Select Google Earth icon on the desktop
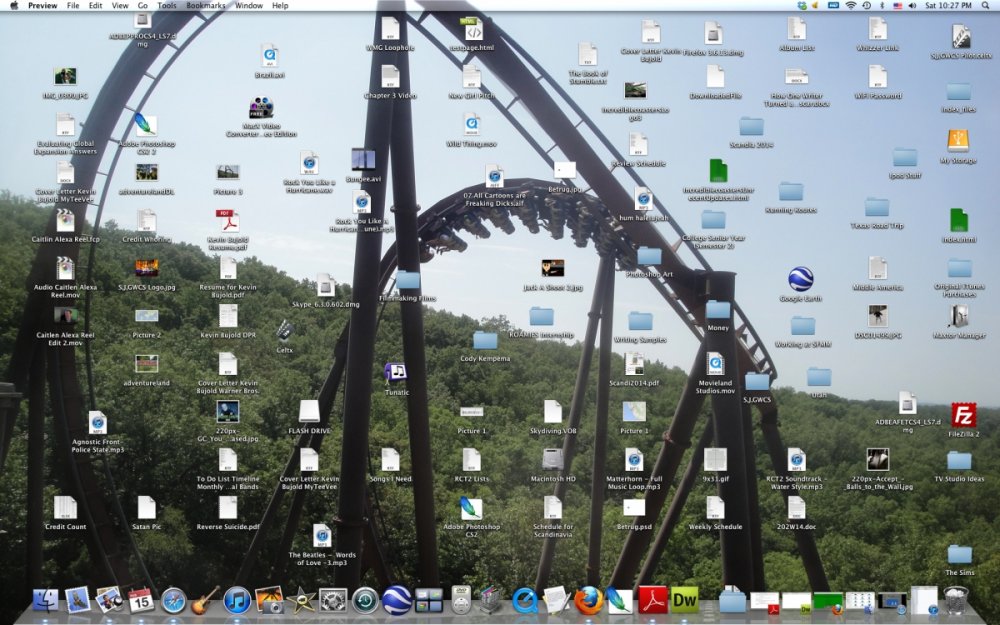1000x625 pixels. point(800,280)
